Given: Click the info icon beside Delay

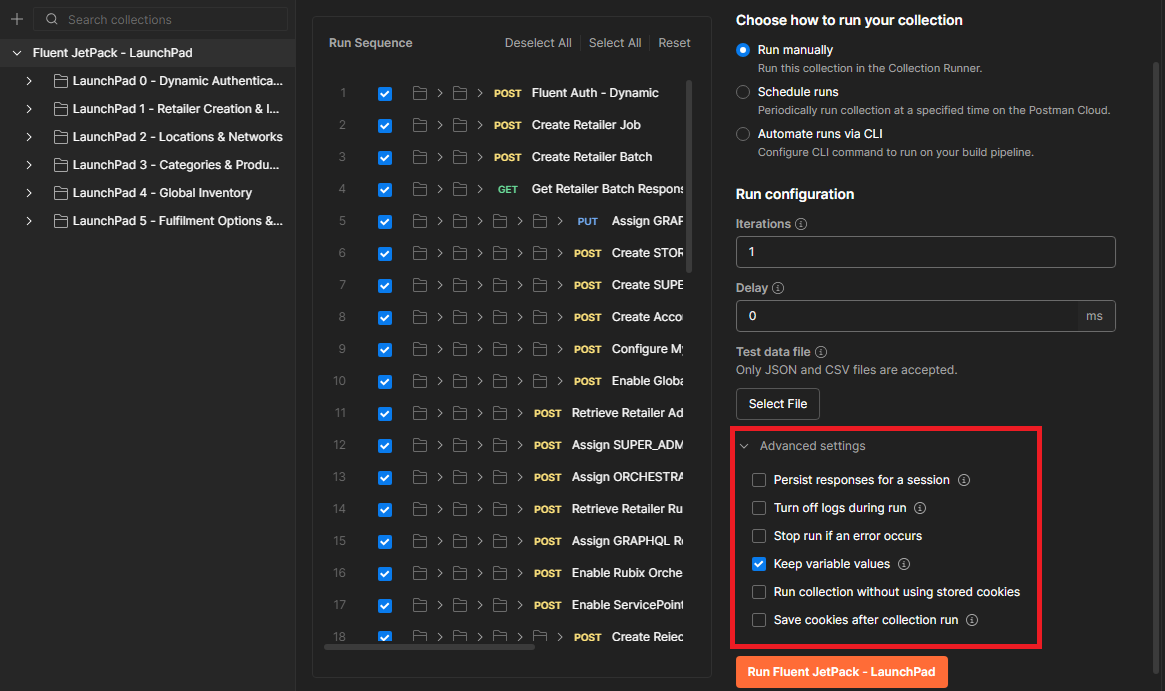Looking at the screenshot, I should [778, 288].
